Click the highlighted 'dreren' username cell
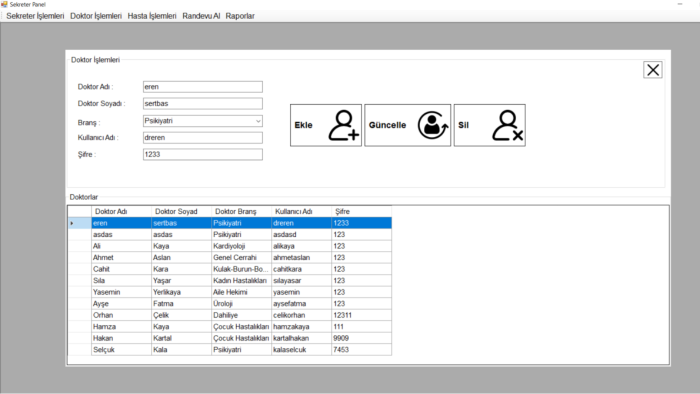This screenshot has height=394, width=700. click(x=301, y=223)
